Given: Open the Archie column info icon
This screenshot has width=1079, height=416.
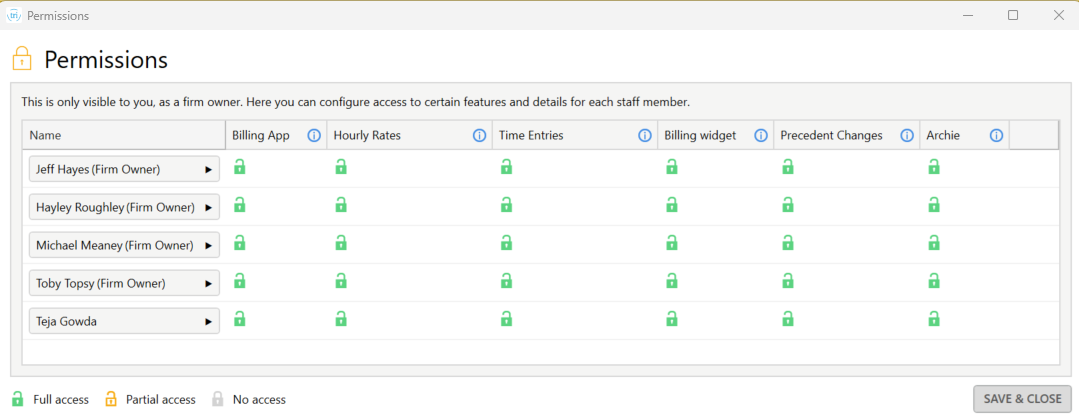Looking at the screenshot, I should pyautogui.click(x=996, y=135).
